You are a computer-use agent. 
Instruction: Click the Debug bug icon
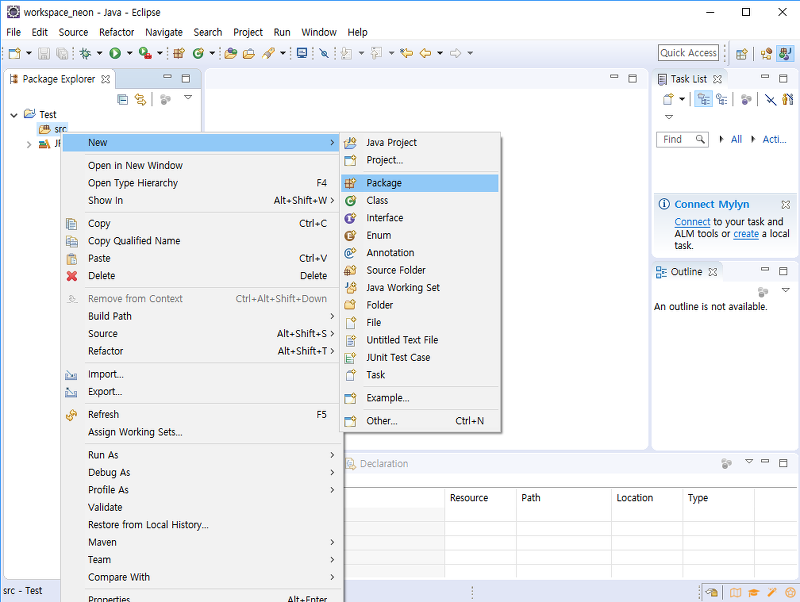(x=85, y=53)
